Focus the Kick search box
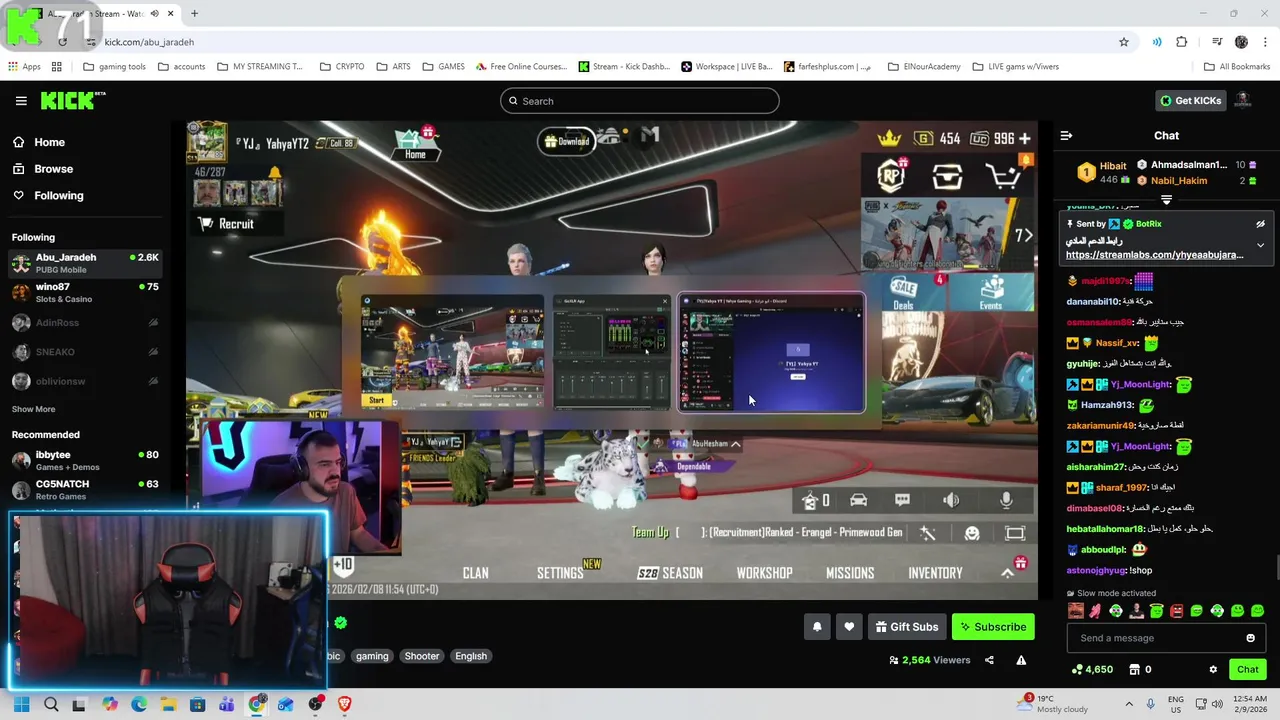The height and width of the screenshot is (720, 1280). click(639, 101)
